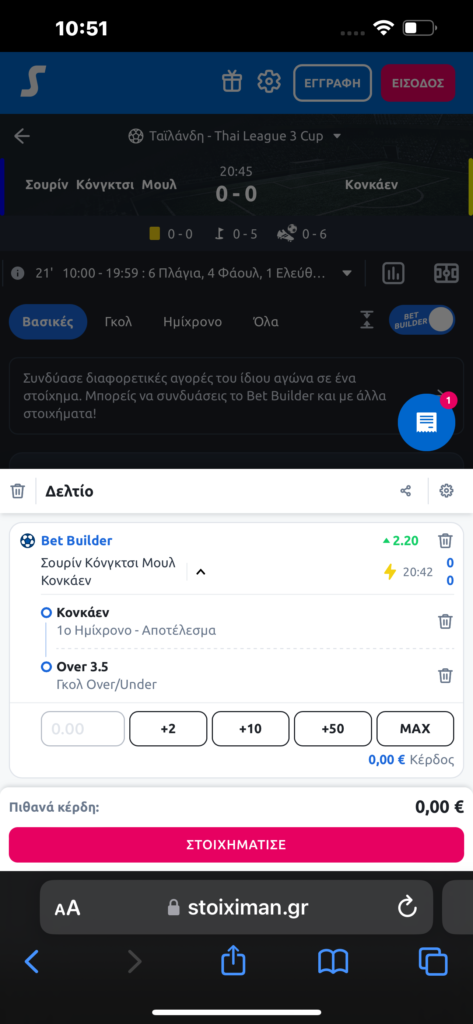
Task: Remove the Κονκάεν selection trash icon
Action: click(x=445, y=621)
